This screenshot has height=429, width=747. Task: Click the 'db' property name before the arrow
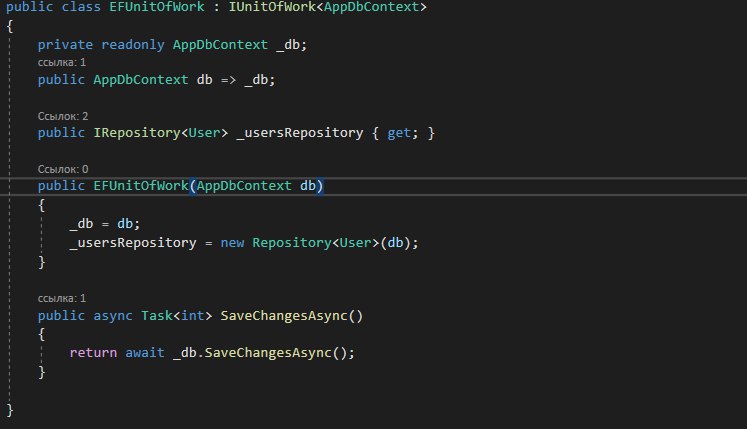[204, 80]
